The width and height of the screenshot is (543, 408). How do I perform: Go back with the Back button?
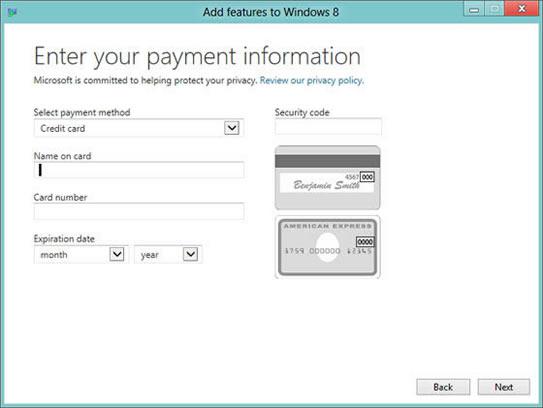click(x=443, y=387)
